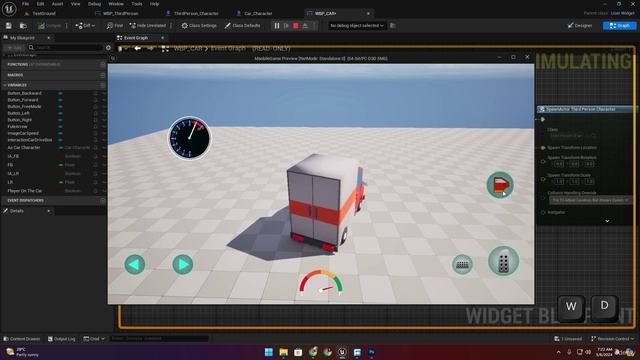The width and height of the screenshot is (640, 360).
Task: Collapse the Variables section
Action: tap(4, 85)
